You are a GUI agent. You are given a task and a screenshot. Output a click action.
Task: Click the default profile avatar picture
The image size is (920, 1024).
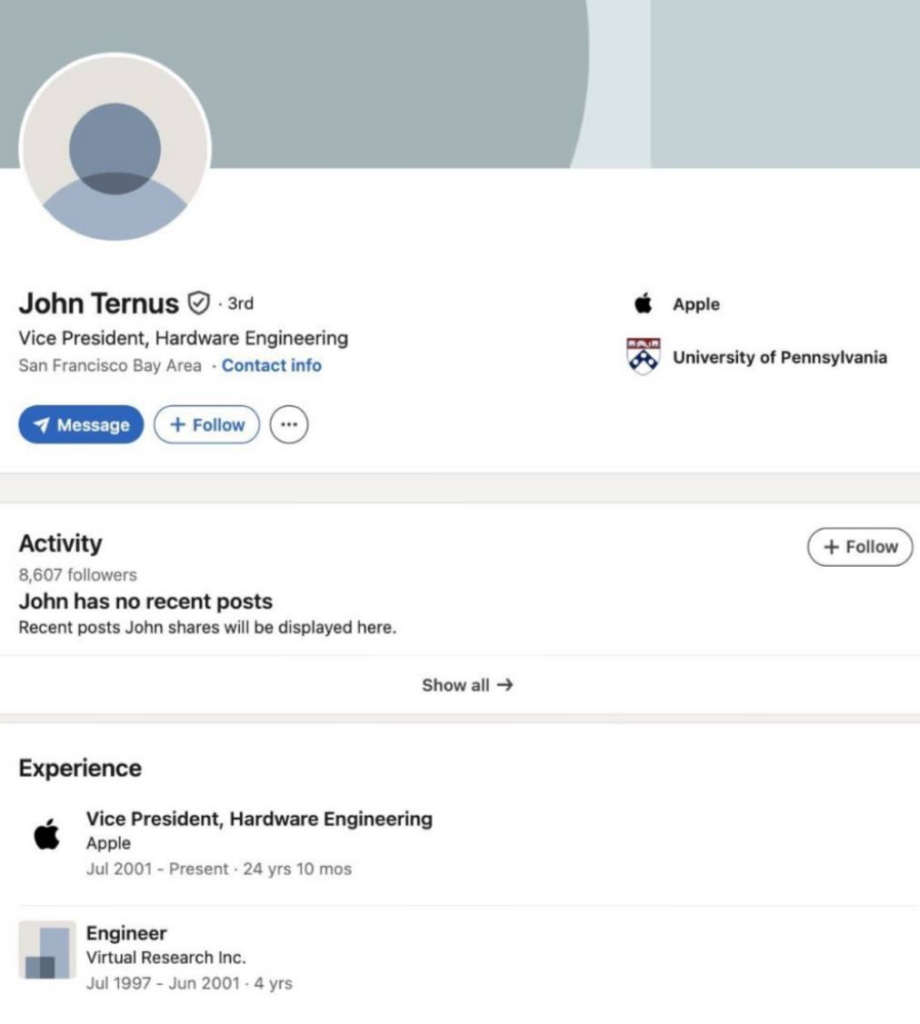[115, 148]
